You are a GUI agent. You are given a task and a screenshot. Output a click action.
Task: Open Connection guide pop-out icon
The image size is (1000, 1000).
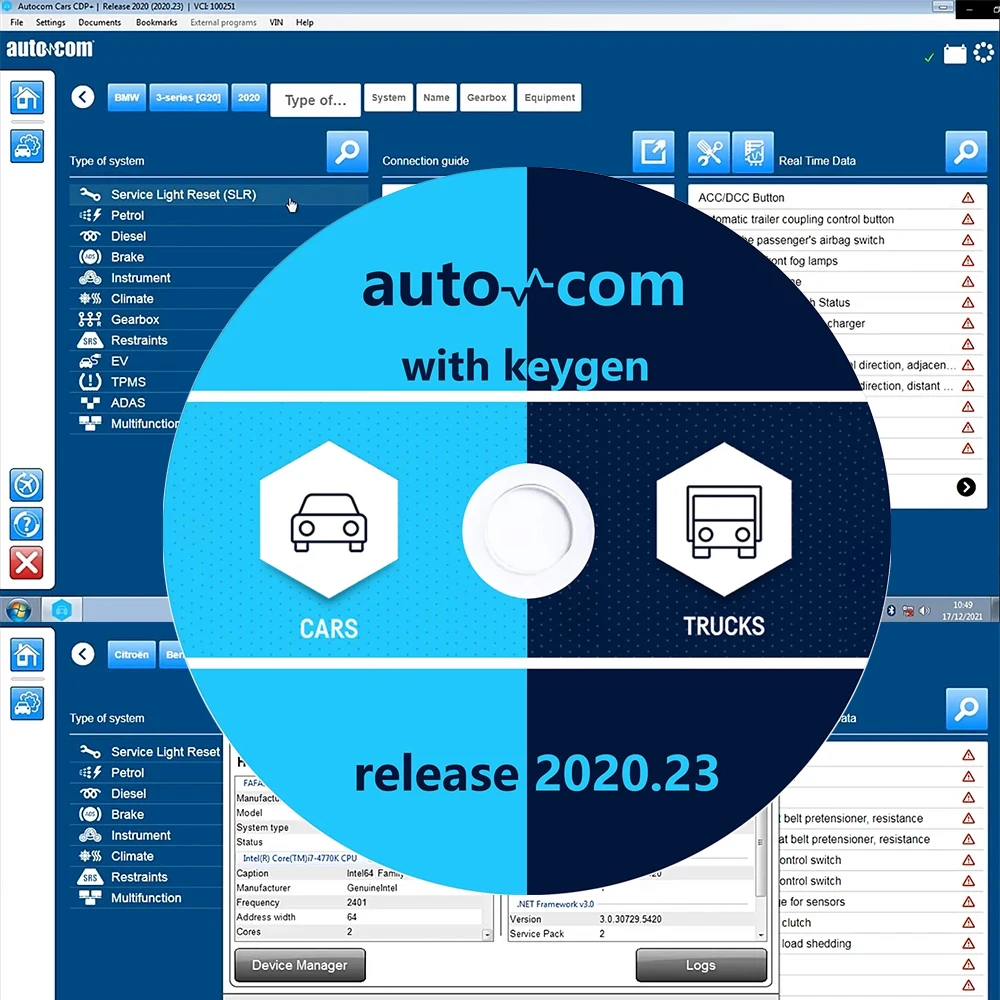(653, 152)
